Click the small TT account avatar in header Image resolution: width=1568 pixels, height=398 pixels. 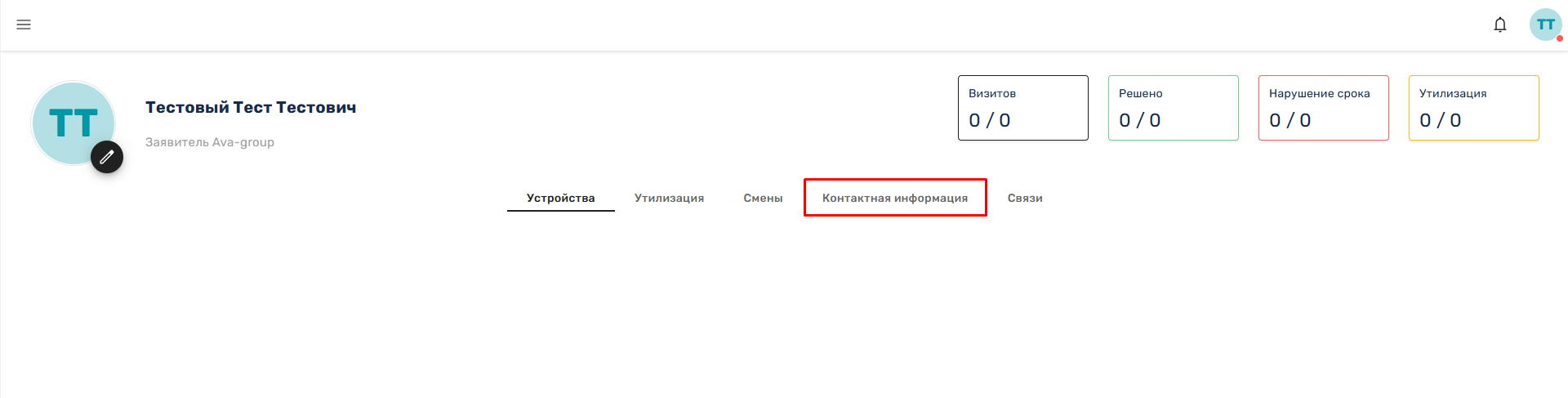1544,25
